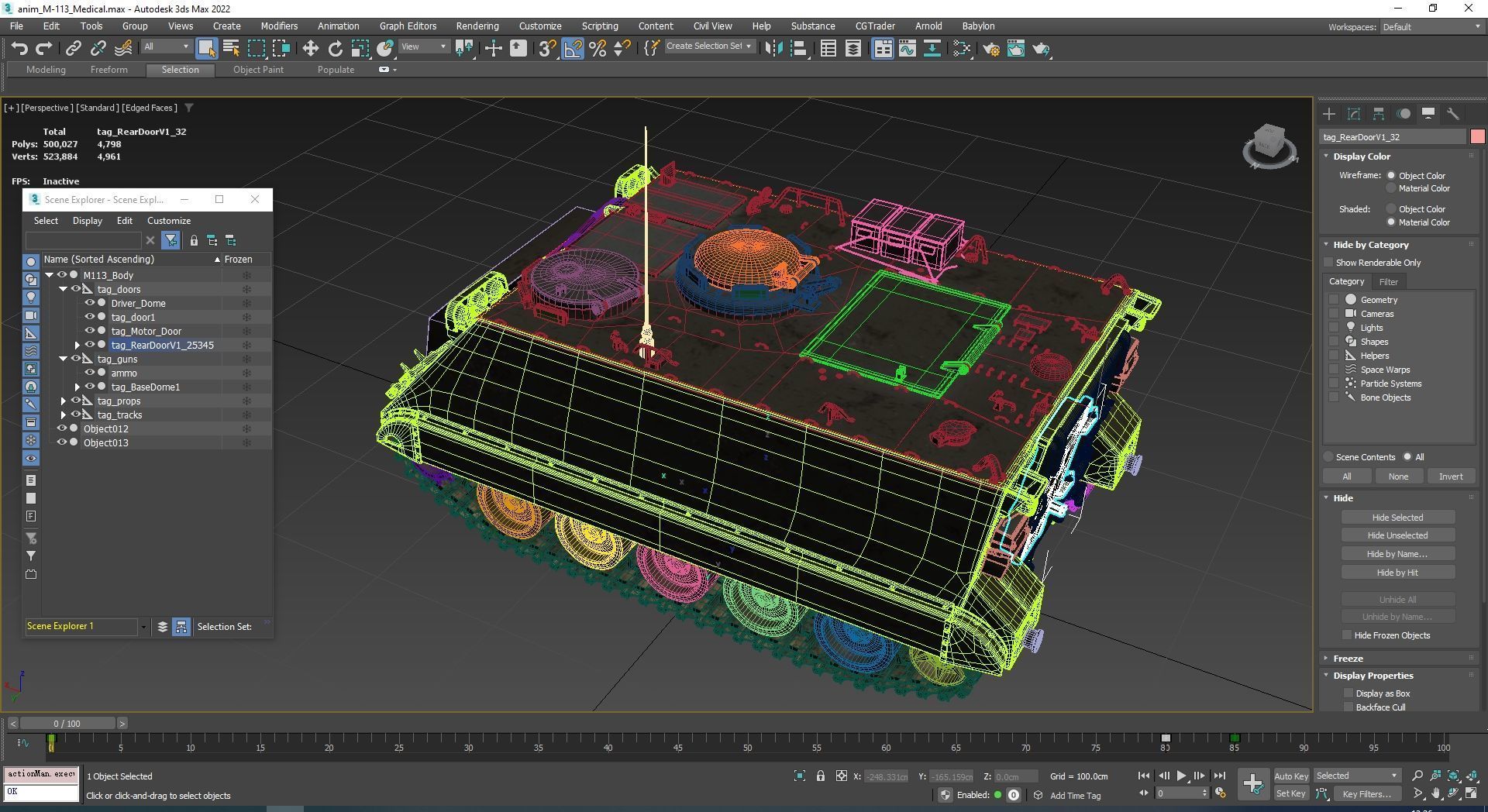This screenshot has height=812, width=1488.
Task: Open the Graph Editors menu
Action: tap(408, 26)
